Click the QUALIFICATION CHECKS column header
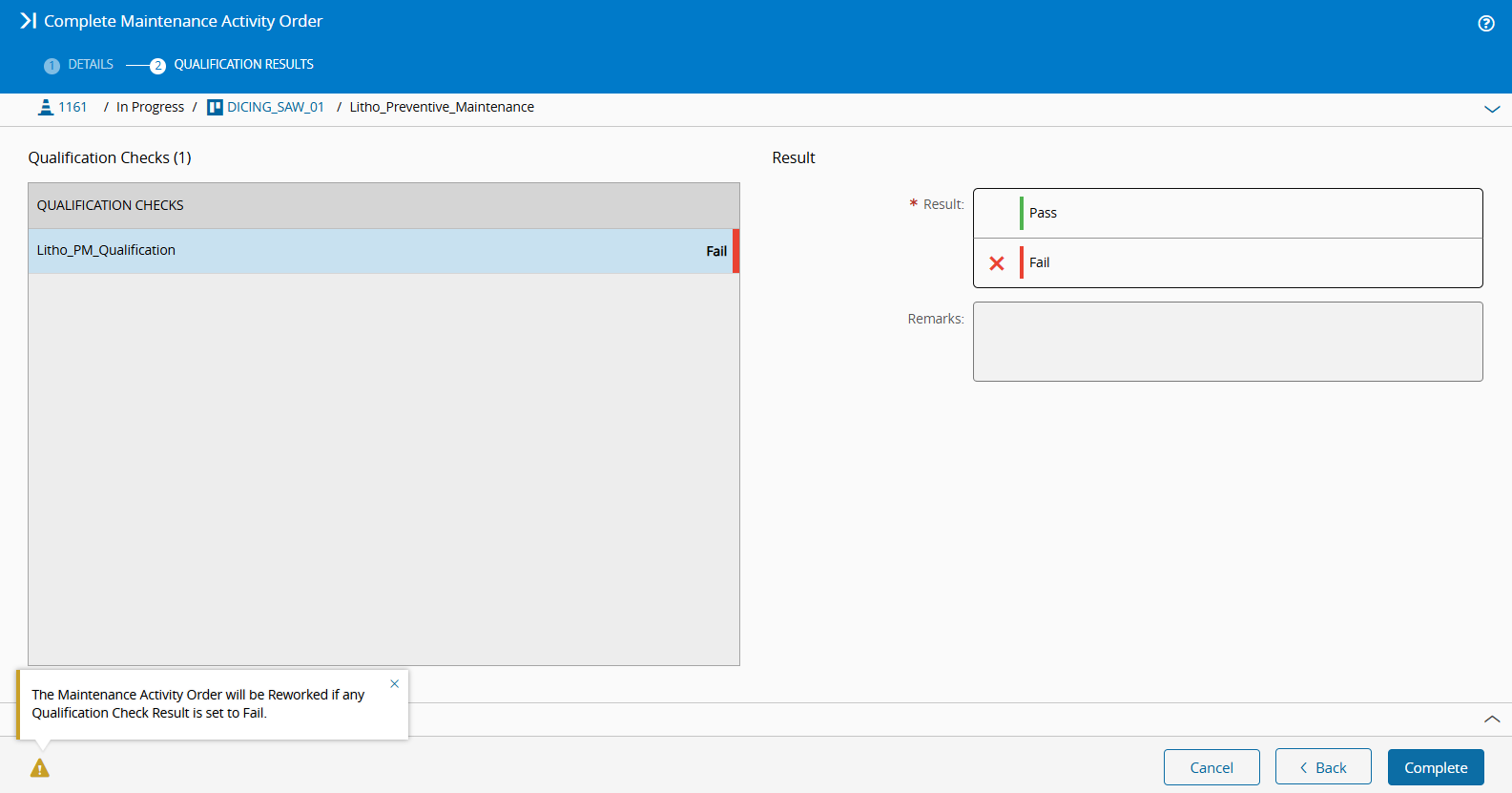1512x793 pixels. pyautogui.click(x=383, y=205)
